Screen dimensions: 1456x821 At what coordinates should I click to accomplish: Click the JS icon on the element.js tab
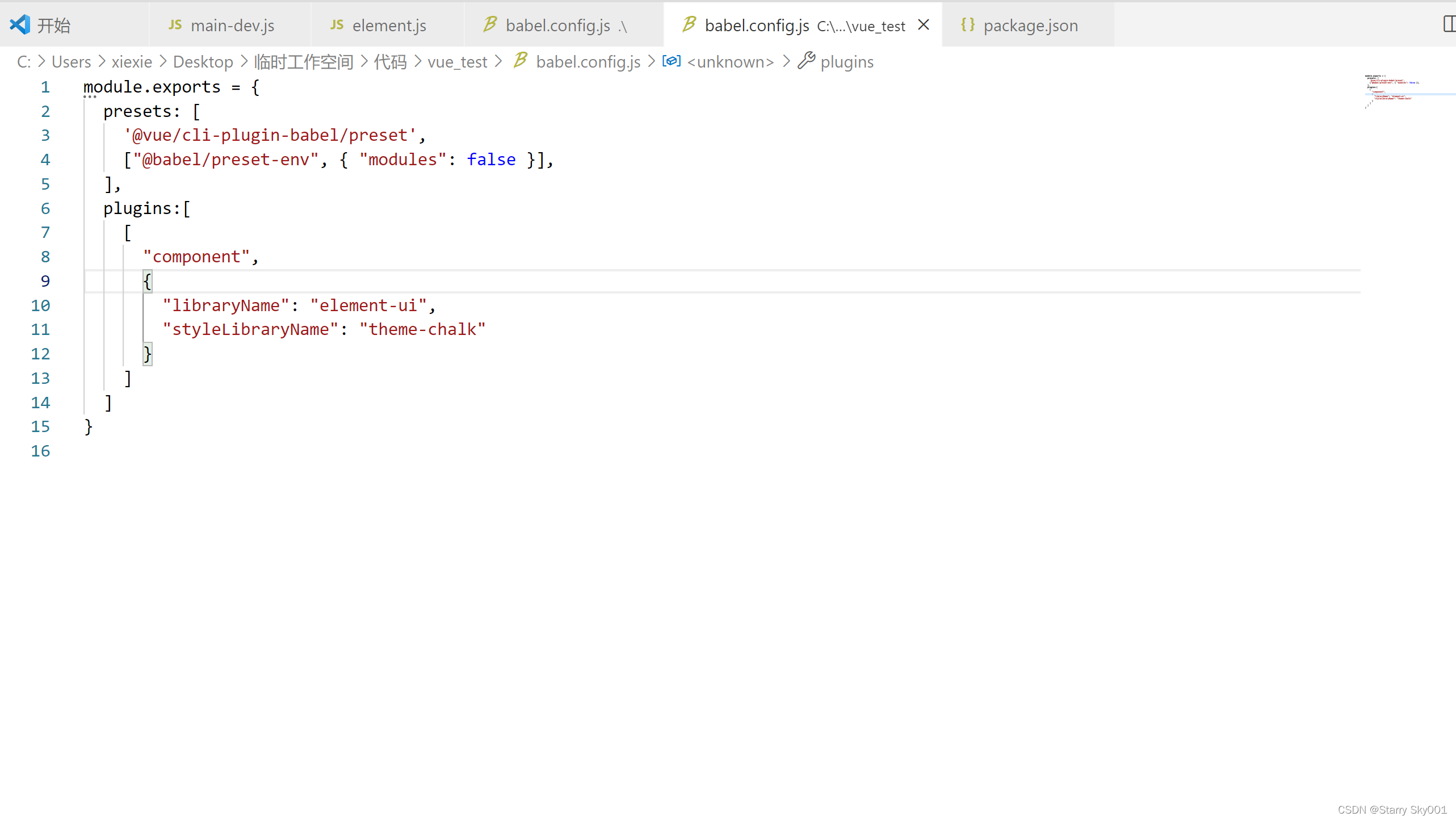click(337, 25)
